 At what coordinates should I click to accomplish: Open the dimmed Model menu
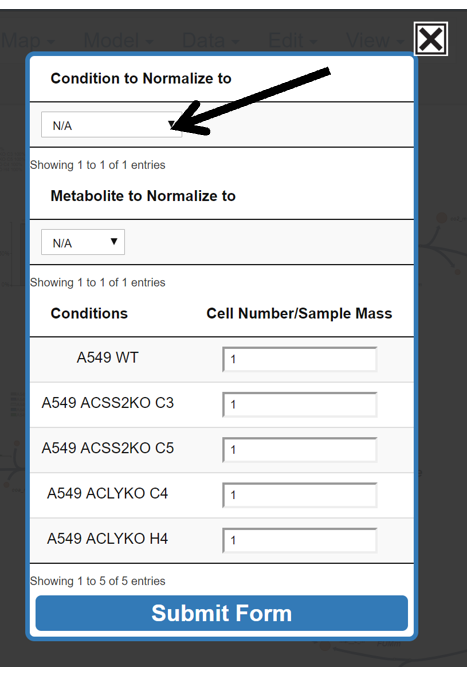pyautogui.click(x=118, y=41)
